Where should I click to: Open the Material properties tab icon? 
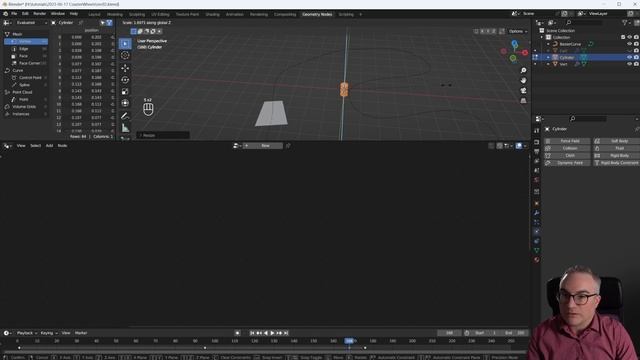coord(537,260)
